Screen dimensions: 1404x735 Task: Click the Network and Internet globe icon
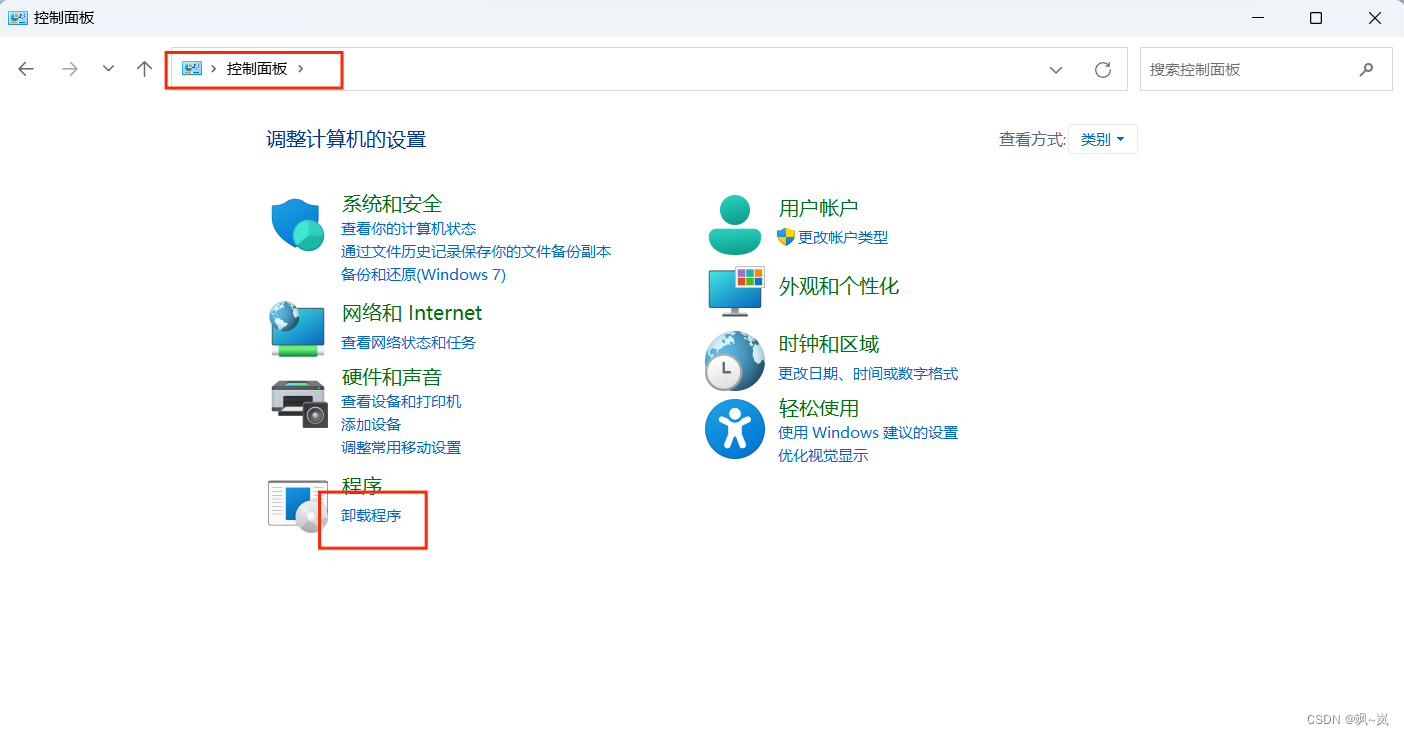(x=297, y=329)
